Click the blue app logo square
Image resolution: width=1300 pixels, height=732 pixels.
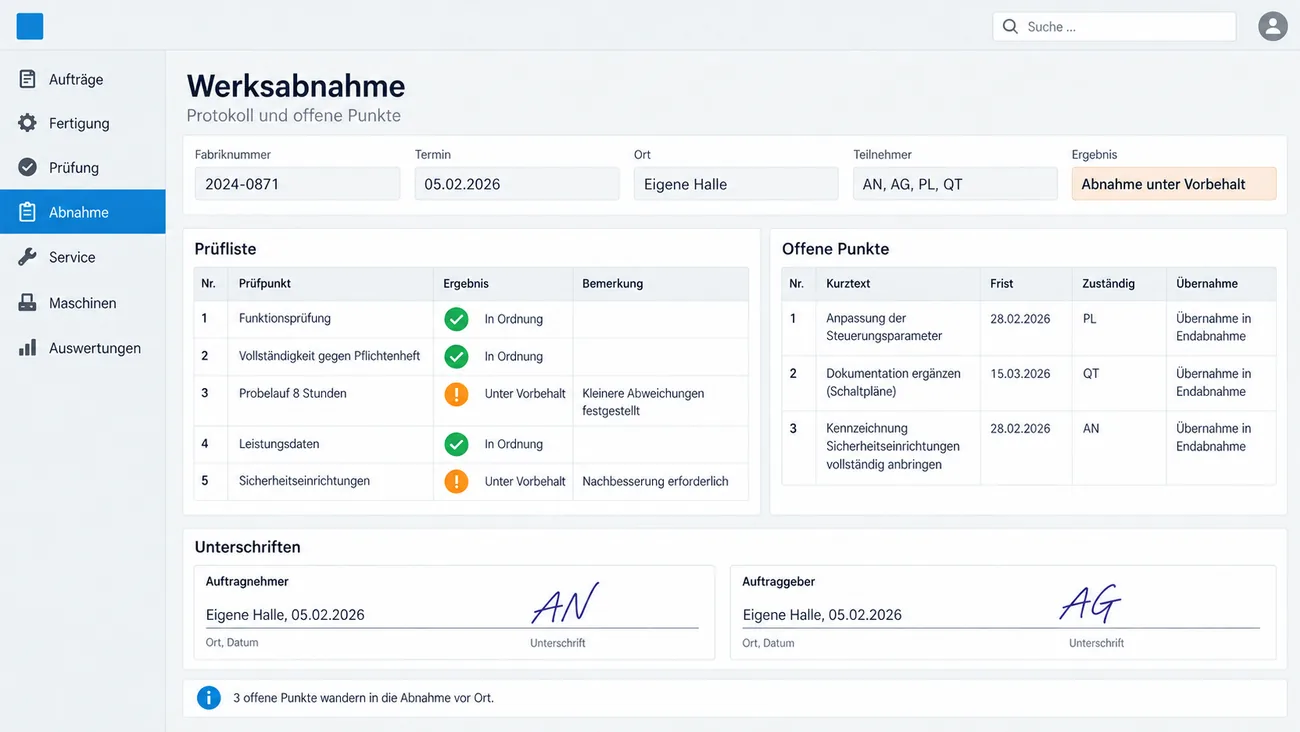30,26
